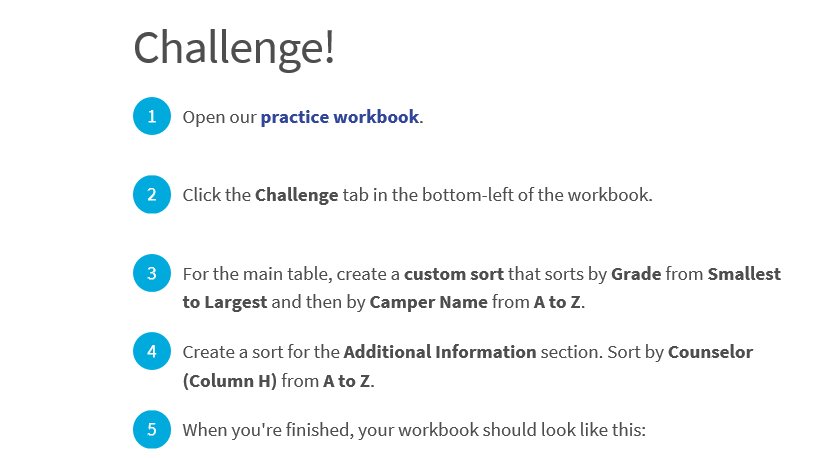Click the bold 'custom sort' text
Image resolution: width=831 pixels, height=458 pixels.
(x=454, y=274)
